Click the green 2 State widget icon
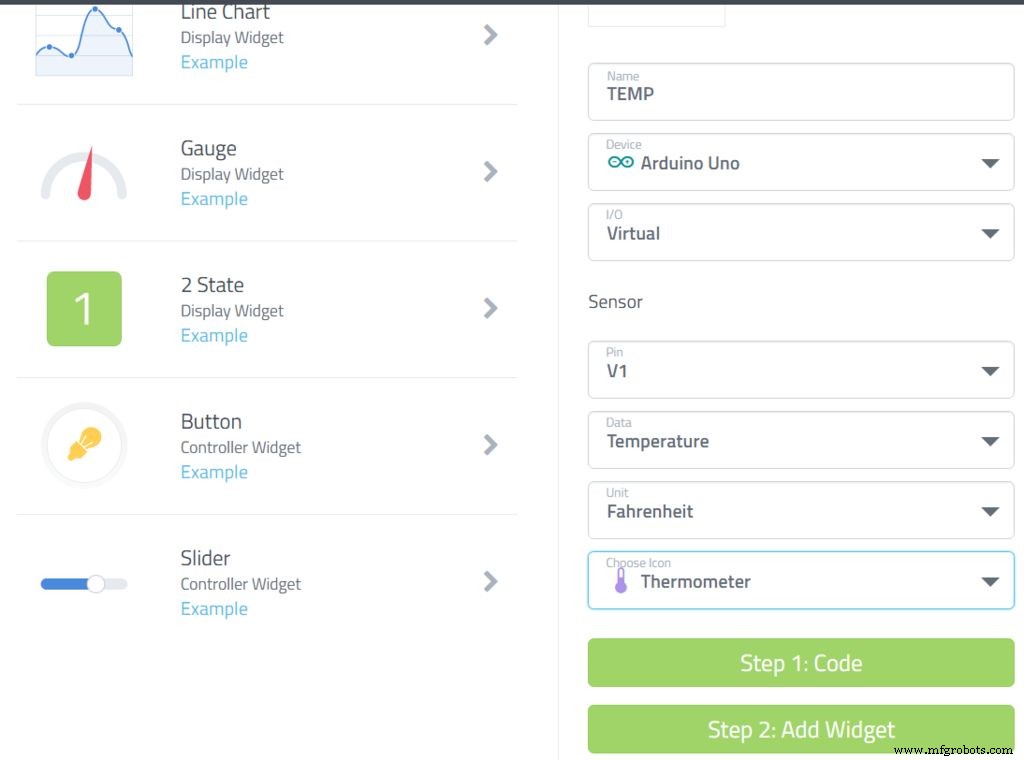Image resolution: width=1024 pixels, height=760 pixels. click(84, 309)
